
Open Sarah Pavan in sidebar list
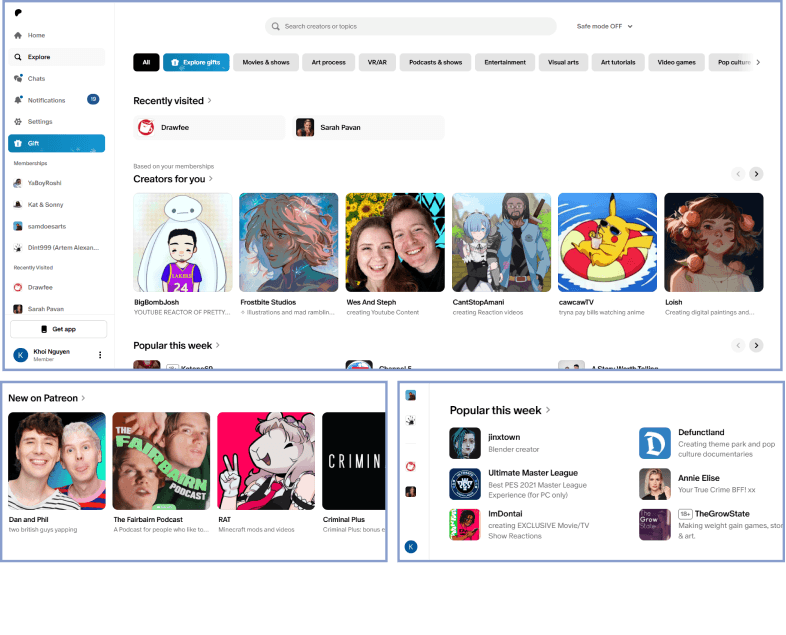57,309
